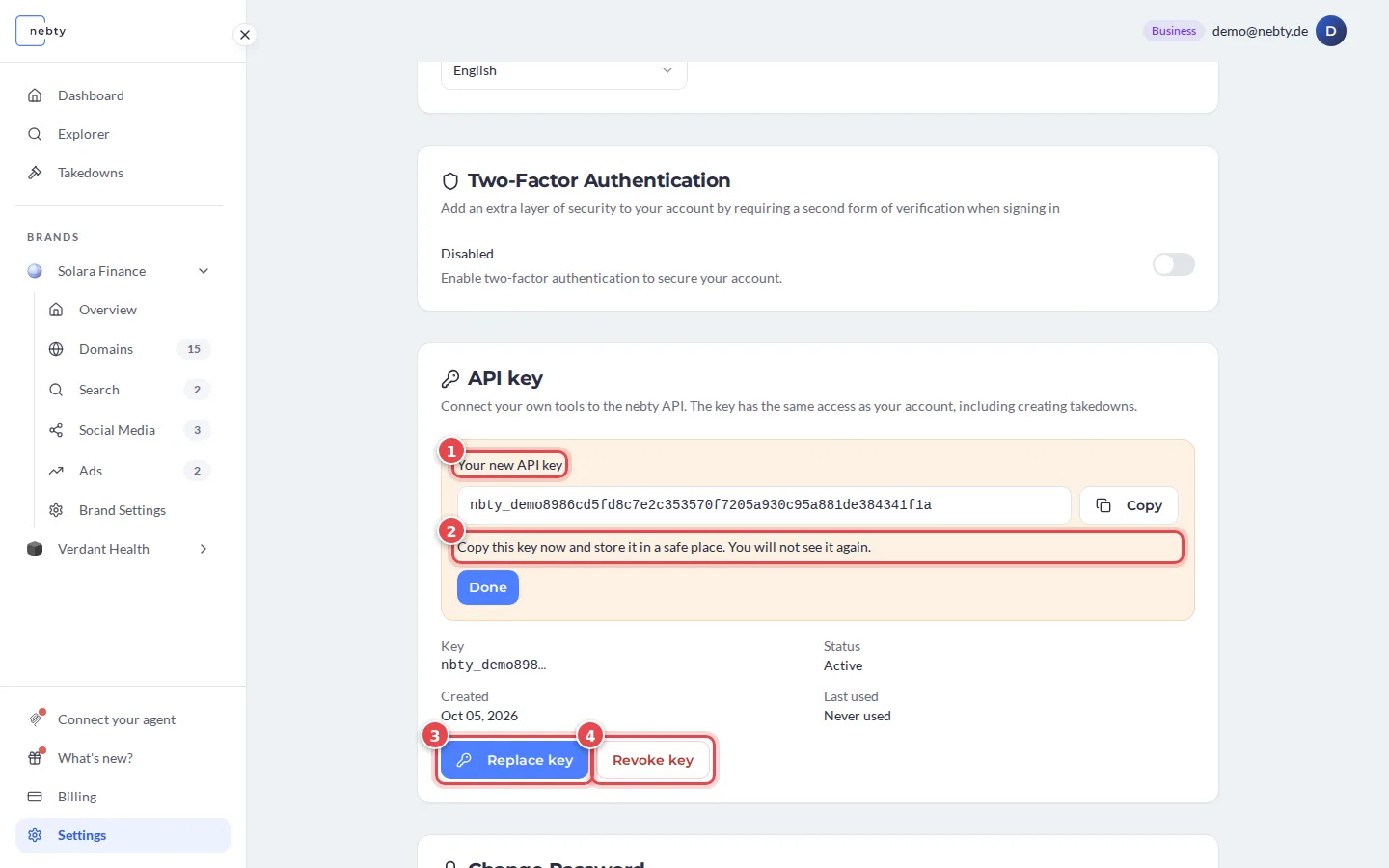Image resolution: width=1389 pixels, height=868 pixels.
Task: Select Social Media under Solara Finance
Action: 128,430
